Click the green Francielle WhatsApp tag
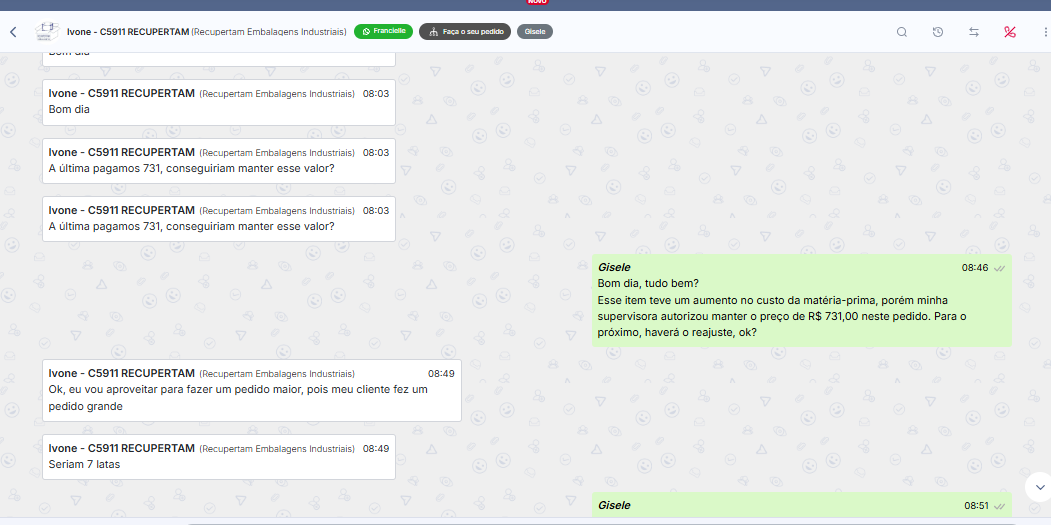The width and height of the screenshot is (1051, 525). click(384, 32)
